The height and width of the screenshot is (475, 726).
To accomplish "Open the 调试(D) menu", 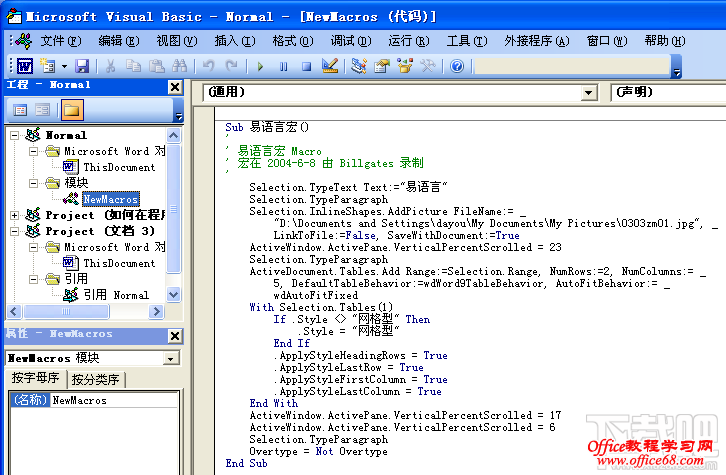I will point(350,41).
